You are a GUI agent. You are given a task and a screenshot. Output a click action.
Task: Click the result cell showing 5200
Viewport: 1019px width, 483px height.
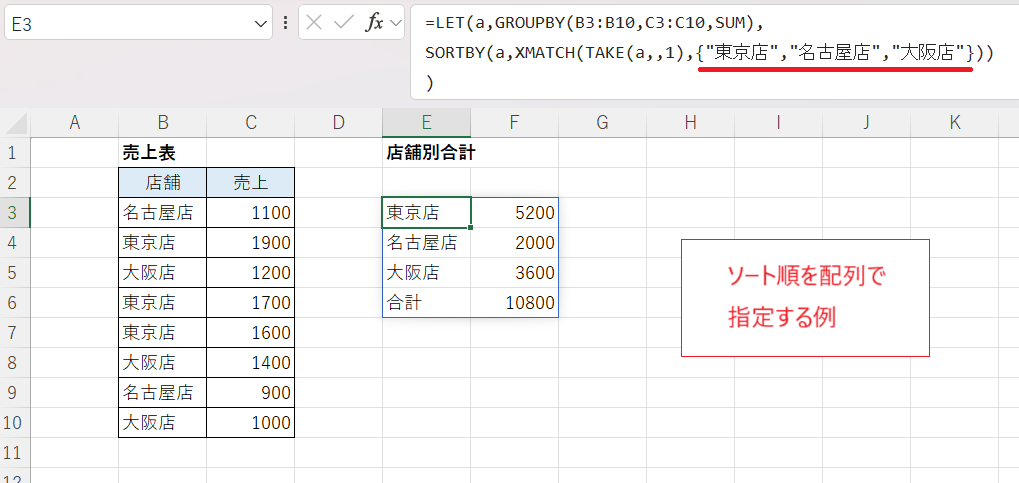pyautogui.click(x=515, y=213)
